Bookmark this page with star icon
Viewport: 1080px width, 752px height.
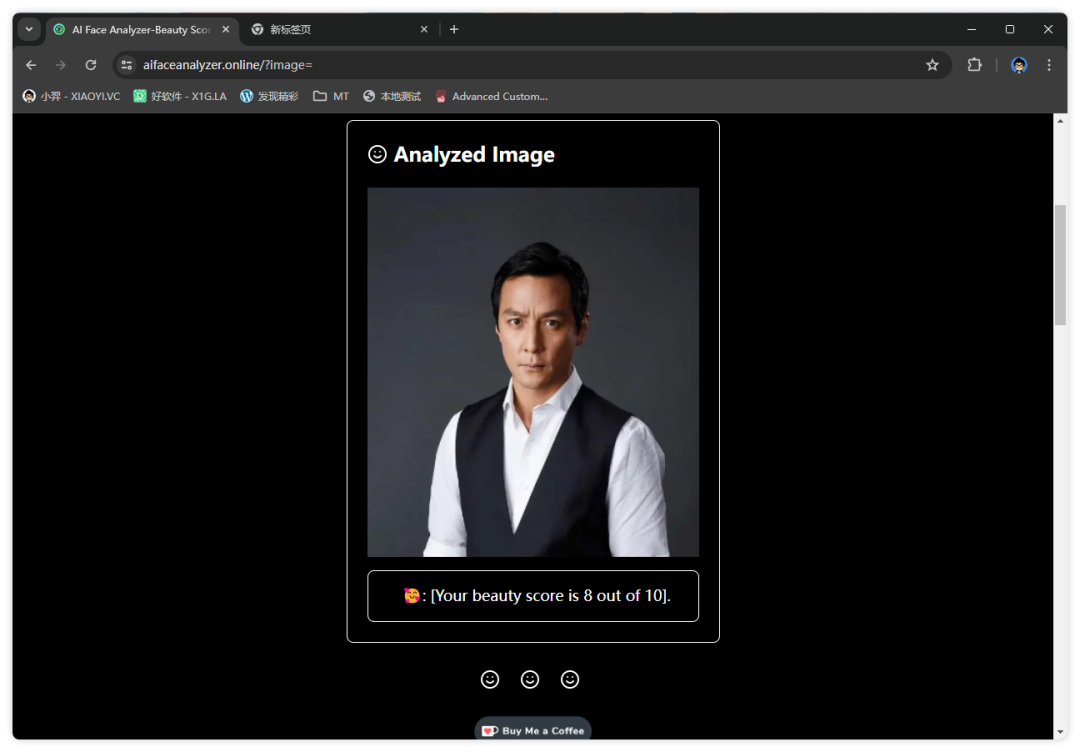(932, 65)
